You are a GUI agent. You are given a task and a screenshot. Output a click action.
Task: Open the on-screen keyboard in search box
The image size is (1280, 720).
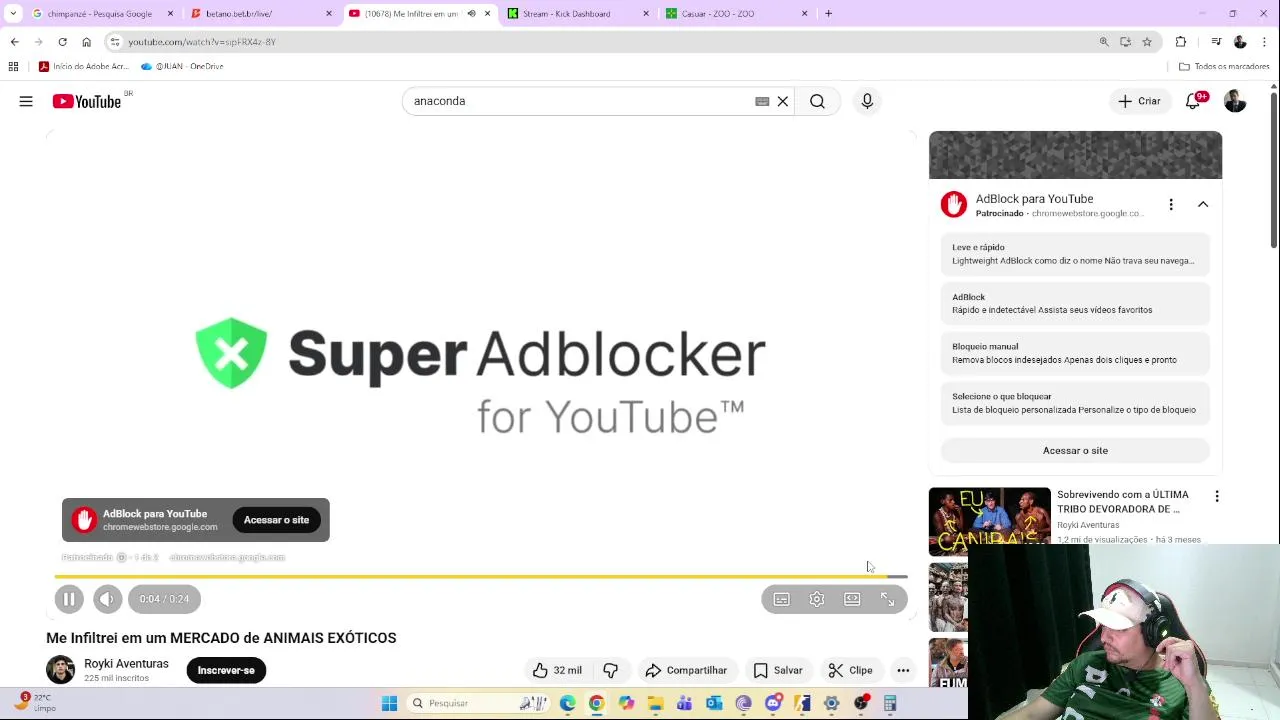point(762,101)
